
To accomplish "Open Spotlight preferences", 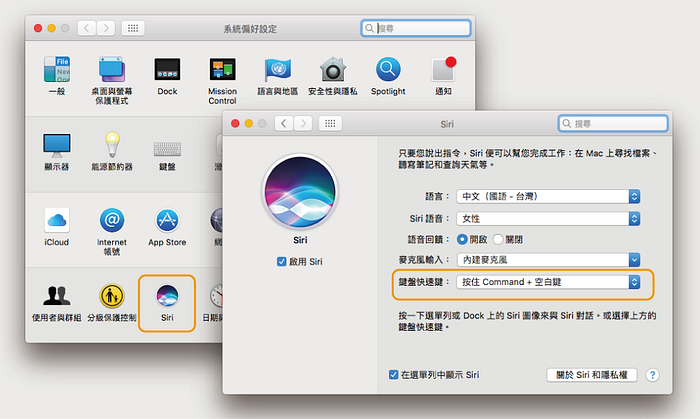I will click(x=388, y=70).
